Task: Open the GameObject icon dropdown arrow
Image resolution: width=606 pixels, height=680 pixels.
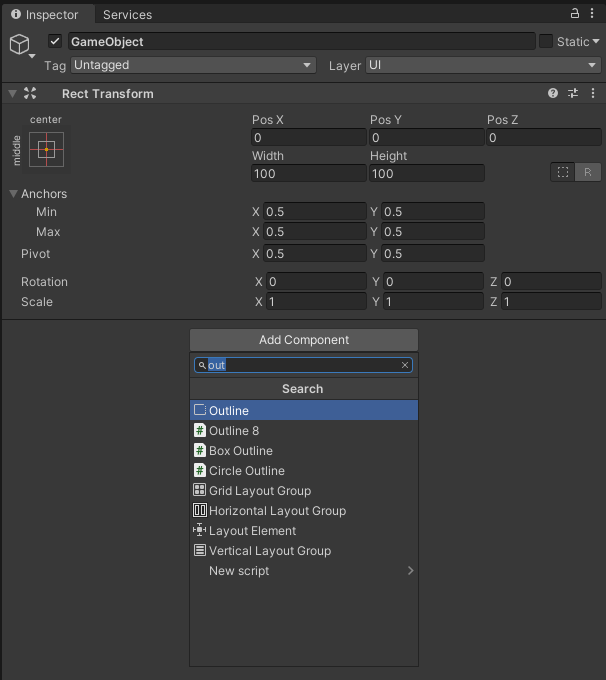Action: [x=32, y=56]
